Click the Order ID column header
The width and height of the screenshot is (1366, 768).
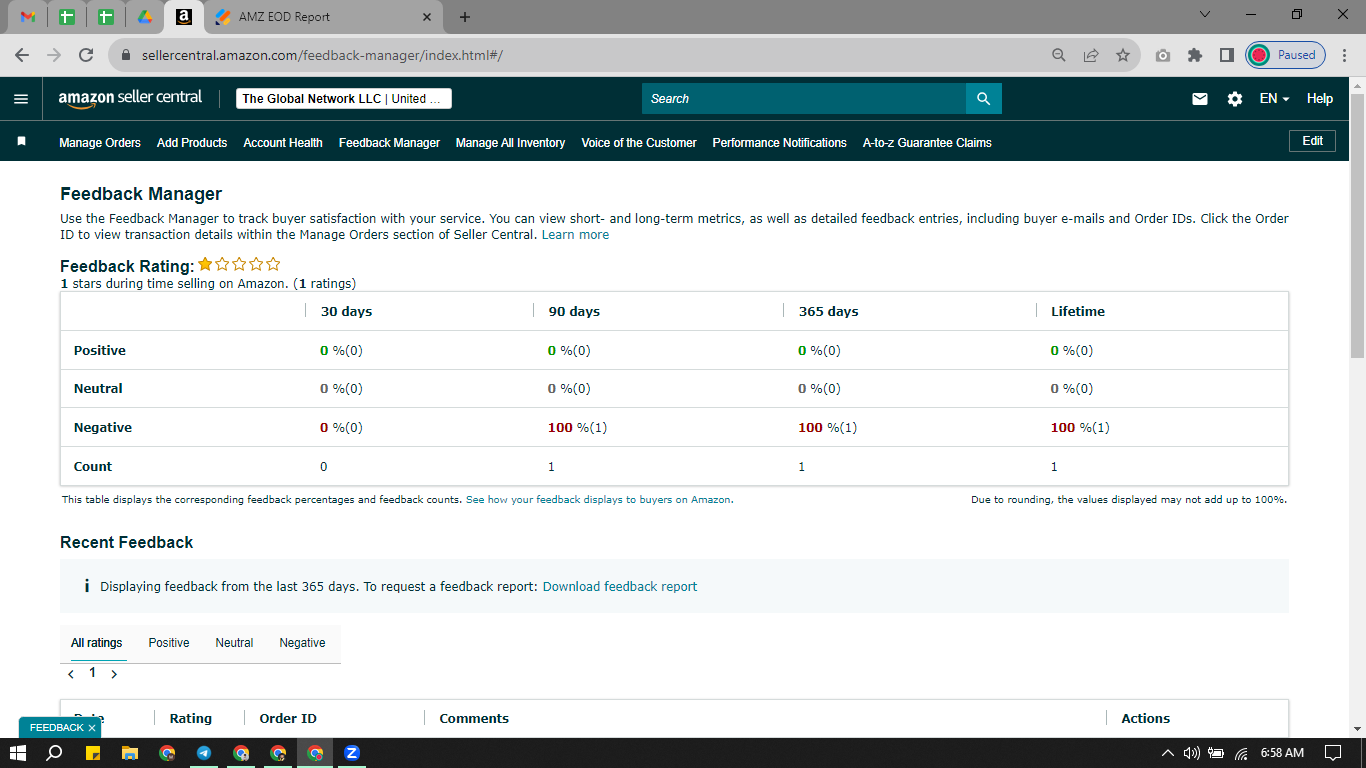(288, 719)
